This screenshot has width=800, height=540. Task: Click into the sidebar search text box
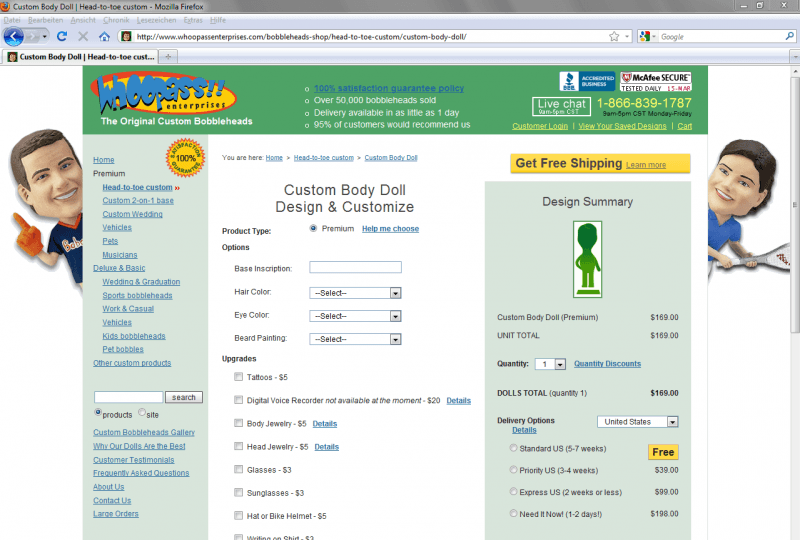[x=129, y=397]
